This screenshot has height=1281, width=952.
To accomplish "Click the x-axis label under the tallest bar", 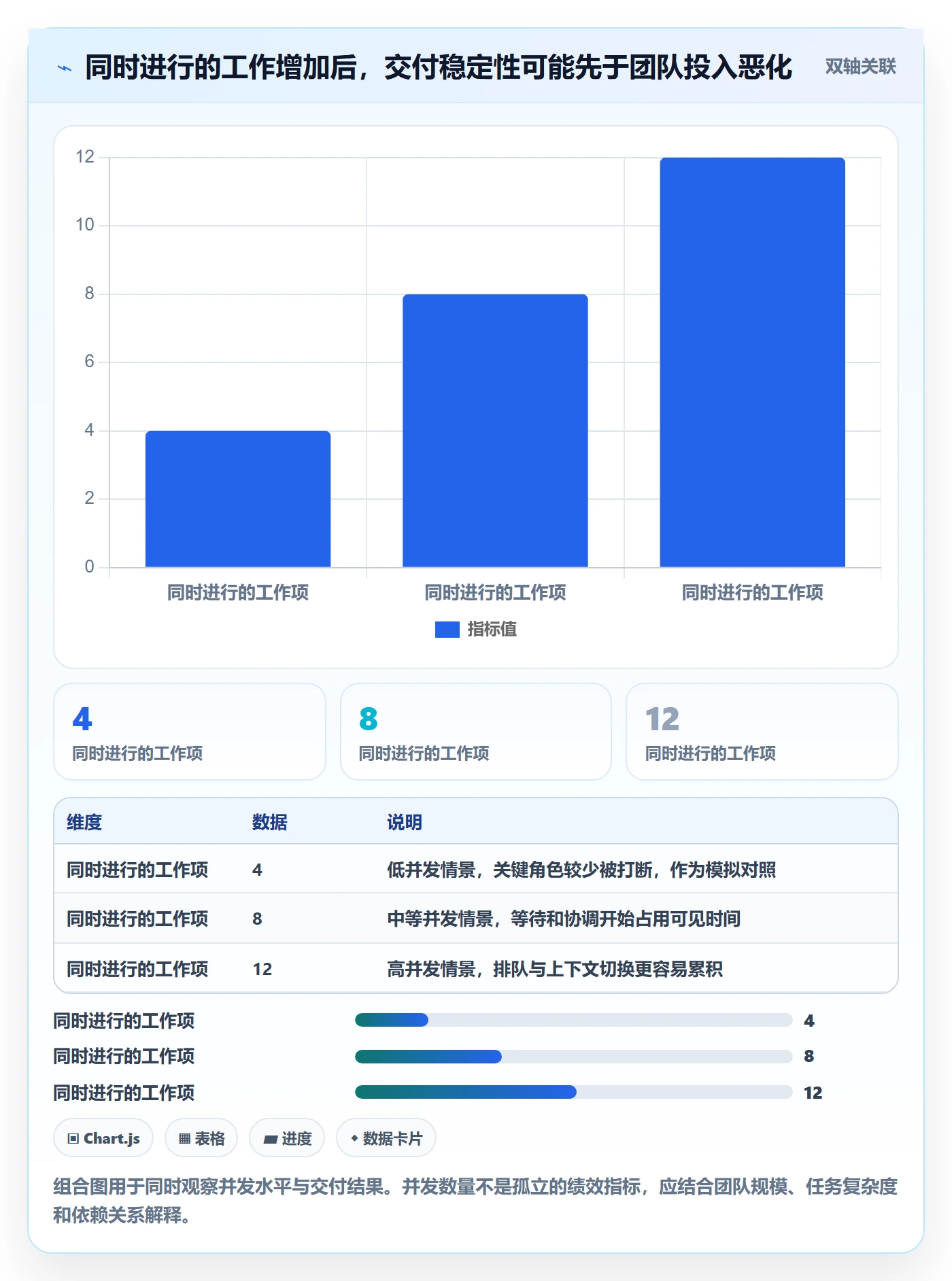I will coord(753,593).
